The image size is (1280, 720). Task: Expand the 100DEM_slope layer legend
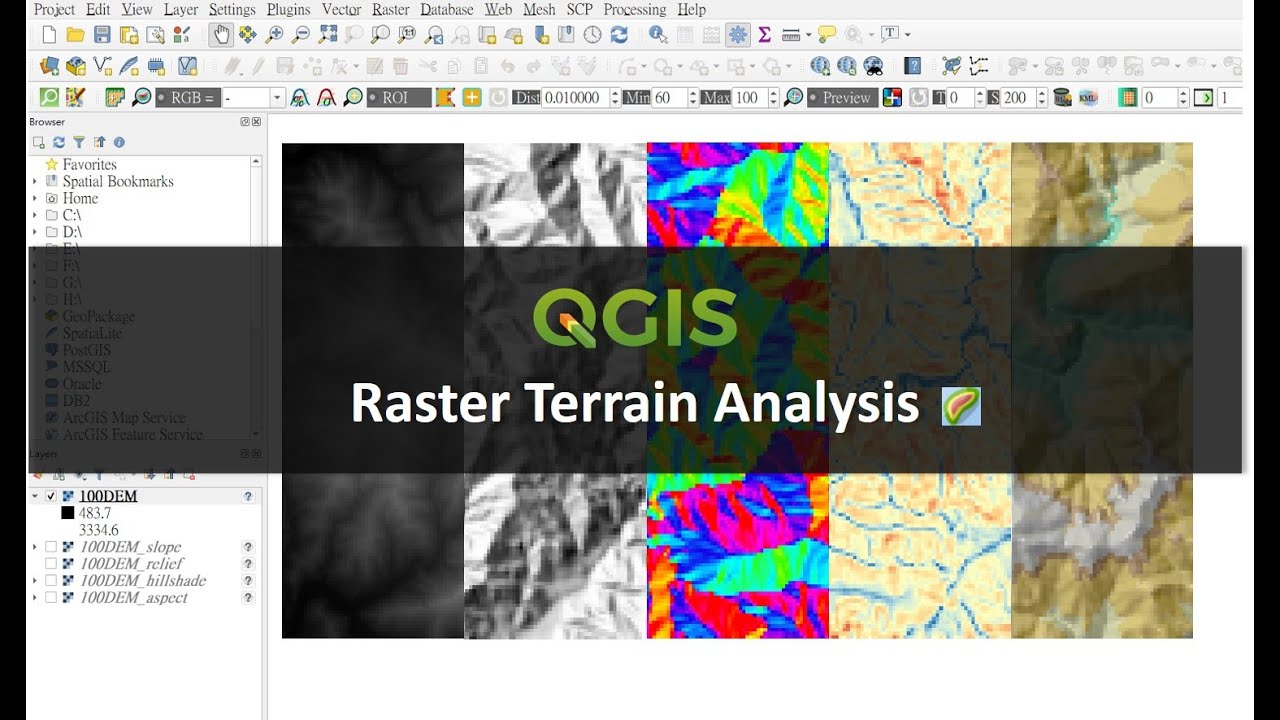(35, 547)
